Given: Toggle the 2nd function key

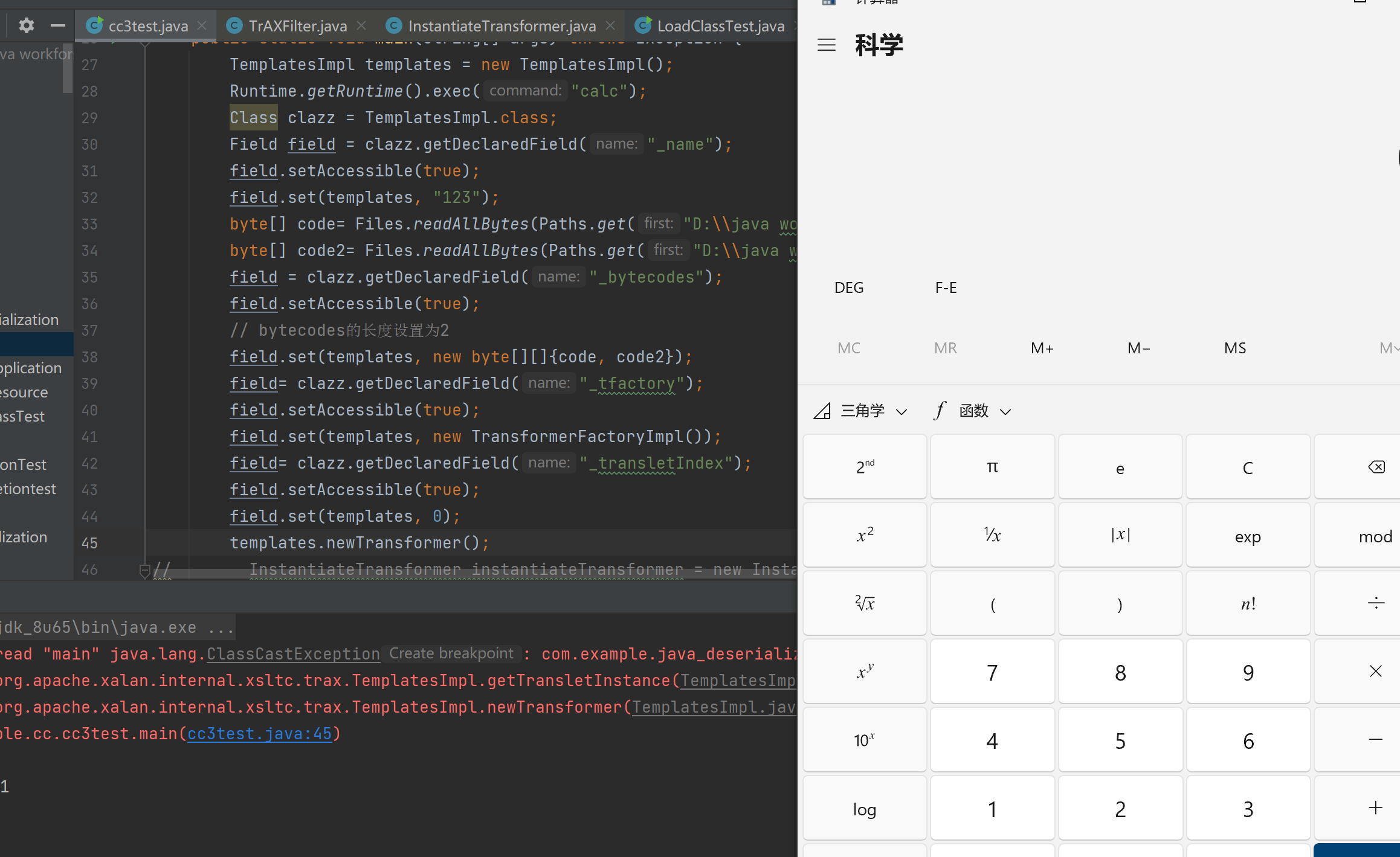Looking at the screenshot, I should (x=865, y=467).
